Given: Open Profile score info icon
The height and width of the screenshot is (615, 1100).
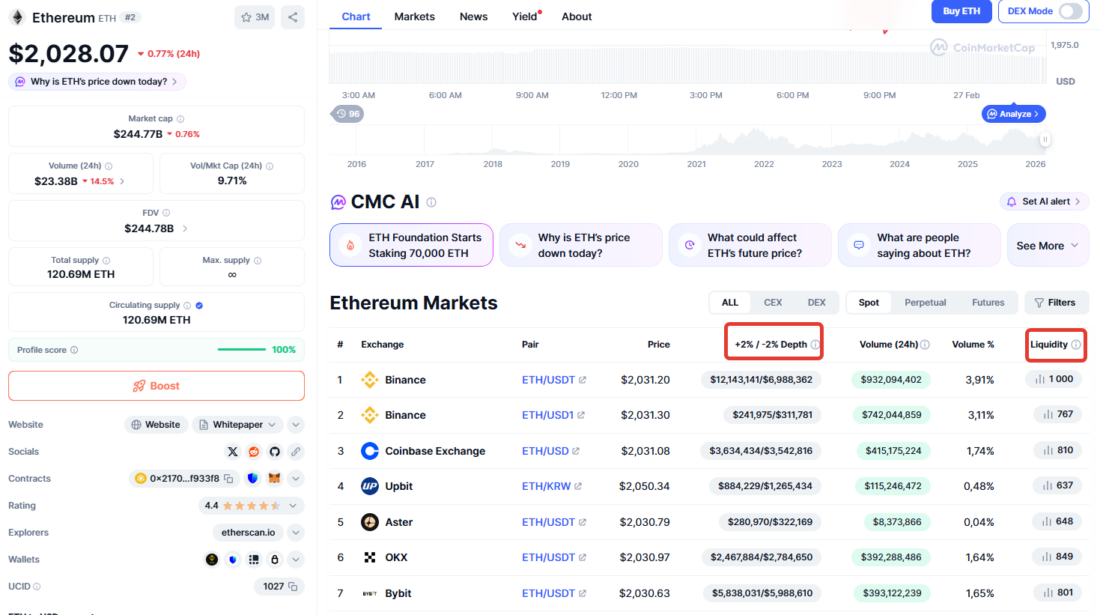Looking at the screenshot, I should pos(74,350).
